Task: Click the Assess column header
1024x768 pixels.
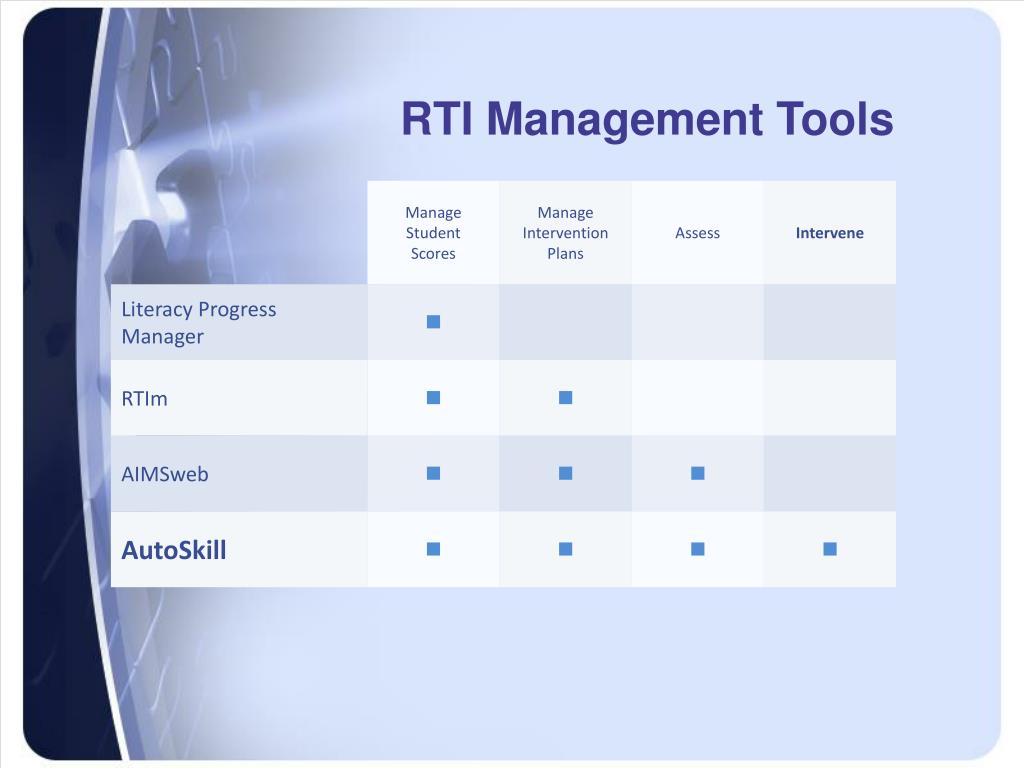Action: pyautogui.click(x=697, y=233)
